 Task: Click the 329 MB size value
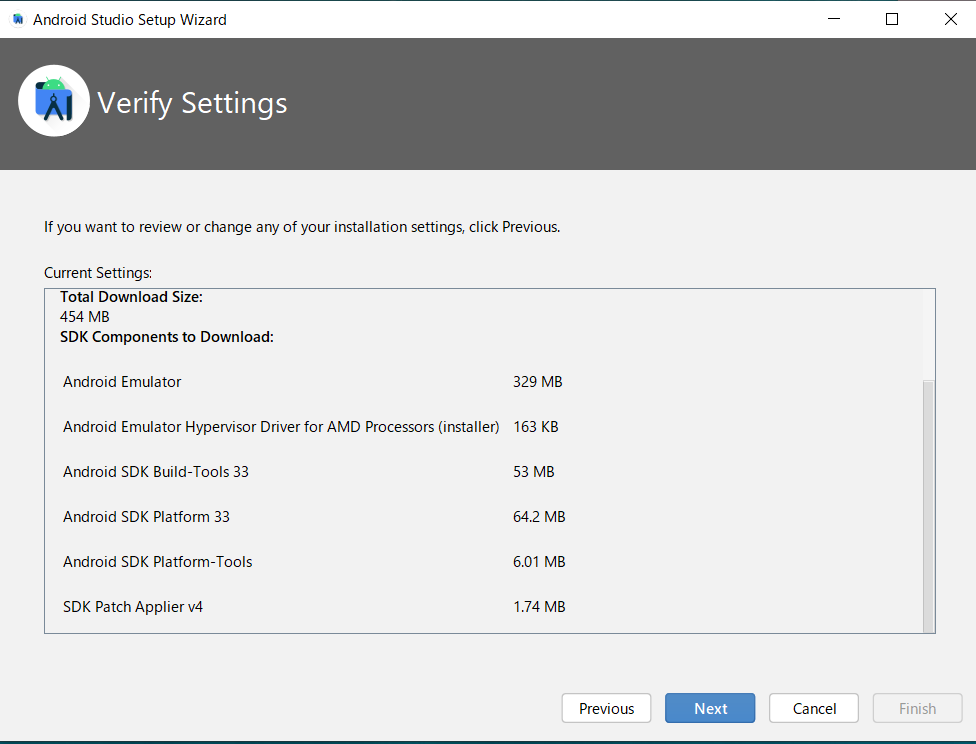pyautogui.click(x=537, y=382)
